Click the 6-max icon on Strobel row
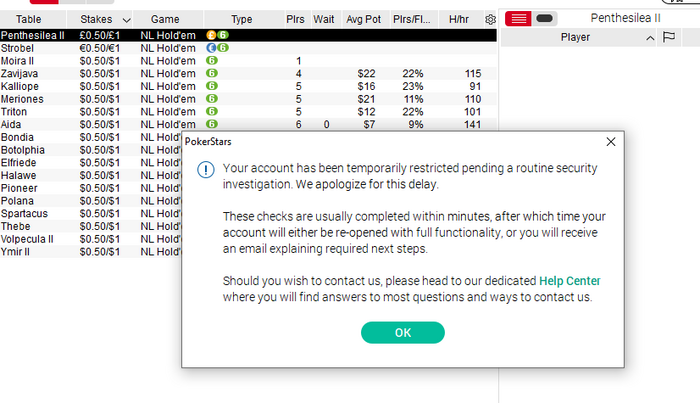The image size is (700, 403). pyautogui.click(x=223, y=47)
